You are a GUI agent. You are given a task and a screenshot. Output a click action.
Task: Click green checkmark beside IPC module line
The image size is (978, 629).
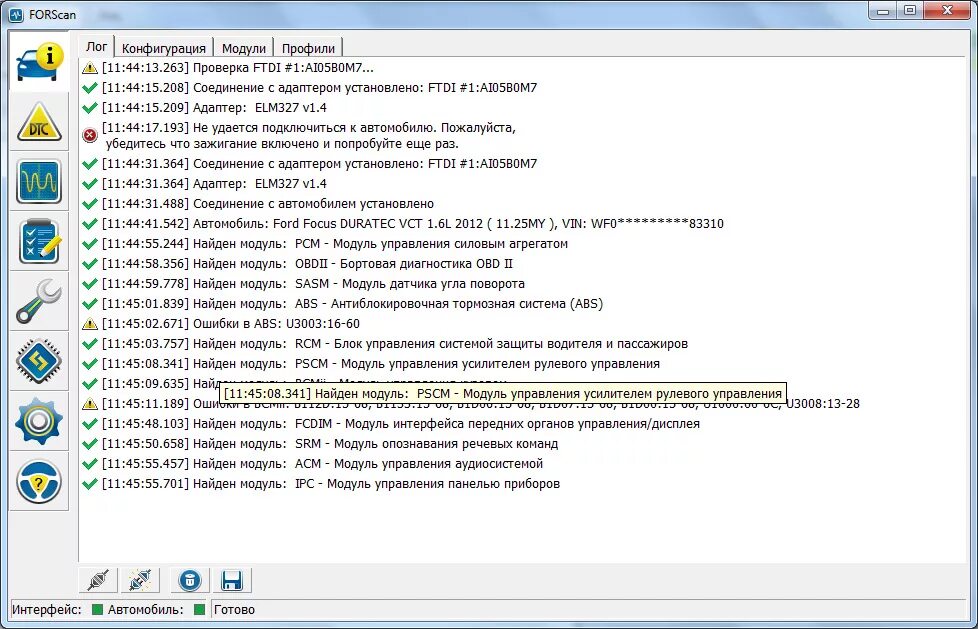[90, 484]
